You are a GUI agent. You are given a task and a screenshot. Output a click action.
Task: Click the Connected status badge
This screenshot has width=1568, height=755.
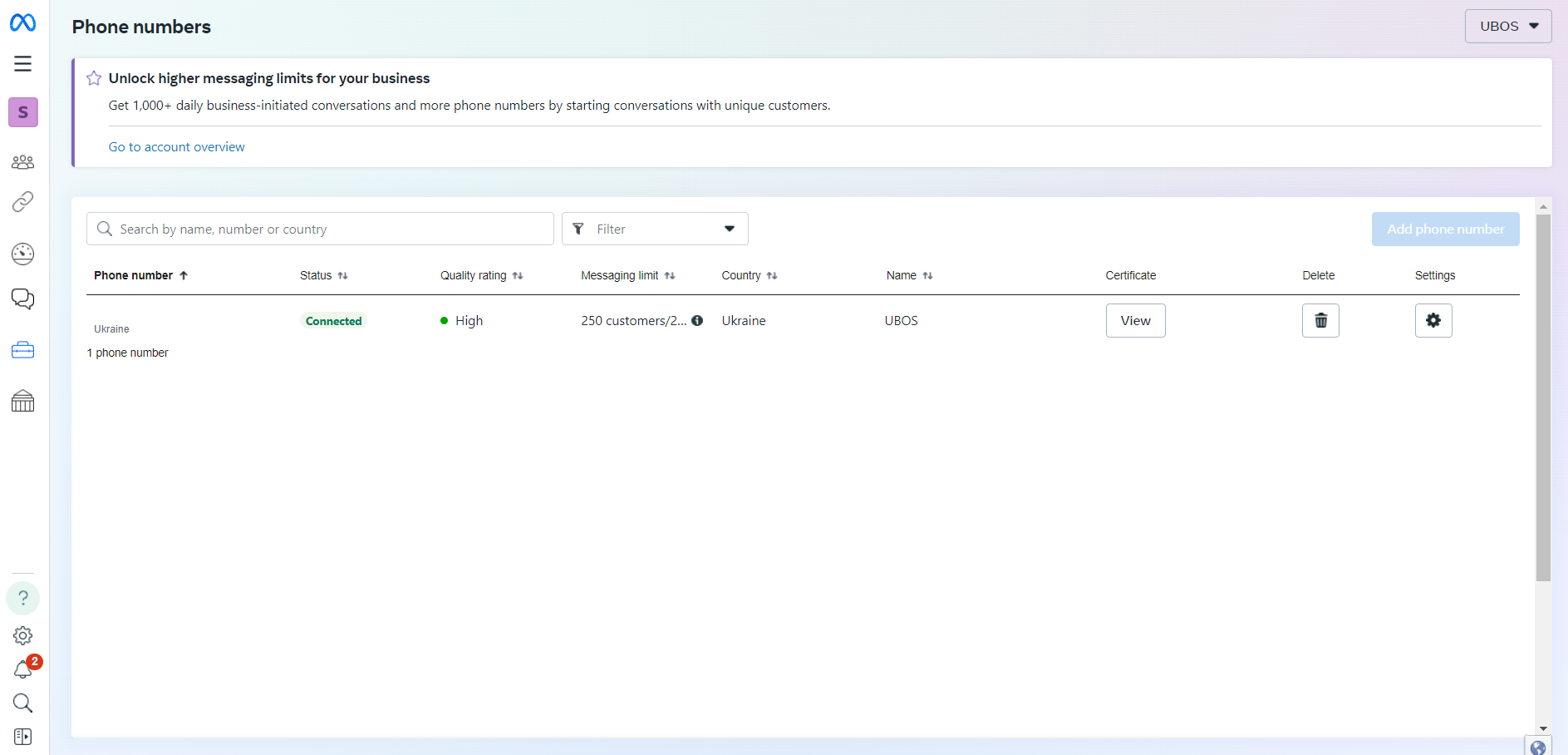pyautogui.click(x=334, y=321)
